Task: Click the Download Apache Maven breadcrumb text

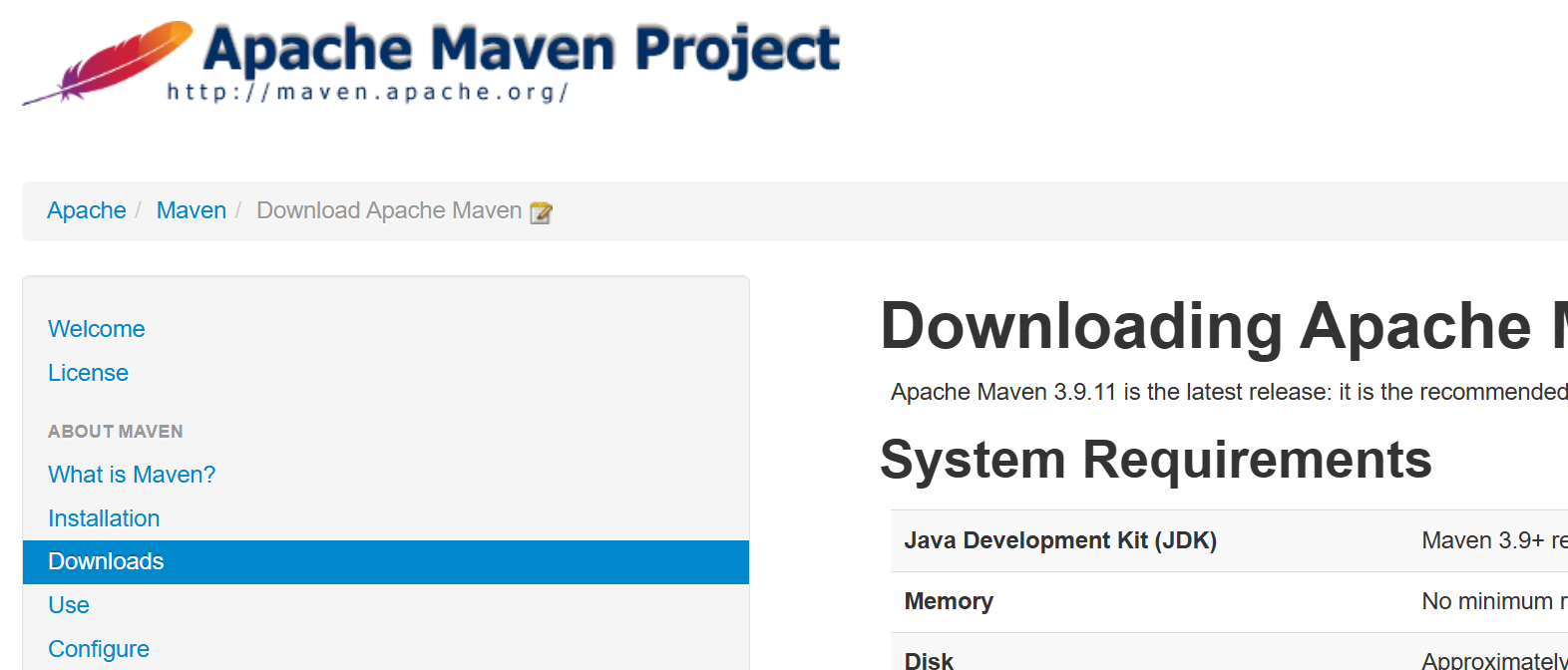Action: [x=389, y=210]
